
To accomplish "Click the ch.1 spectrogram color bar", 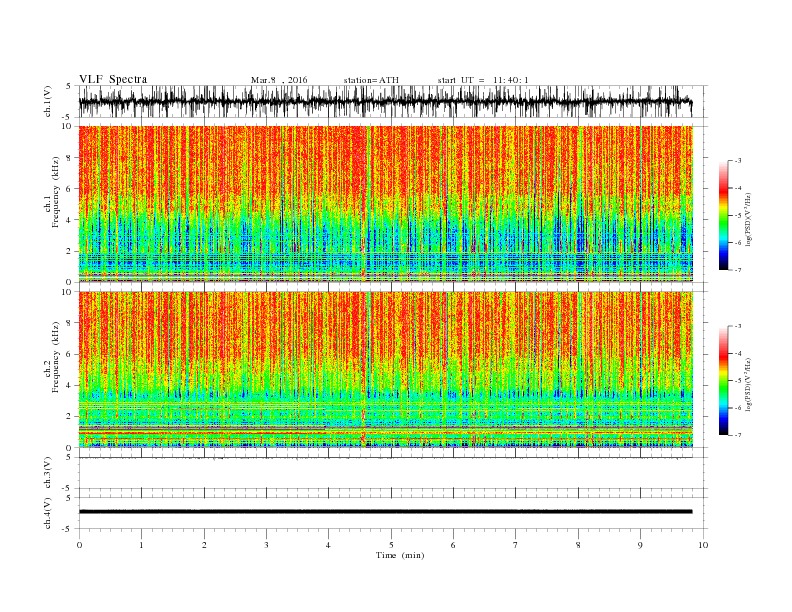I will [723, 216].
